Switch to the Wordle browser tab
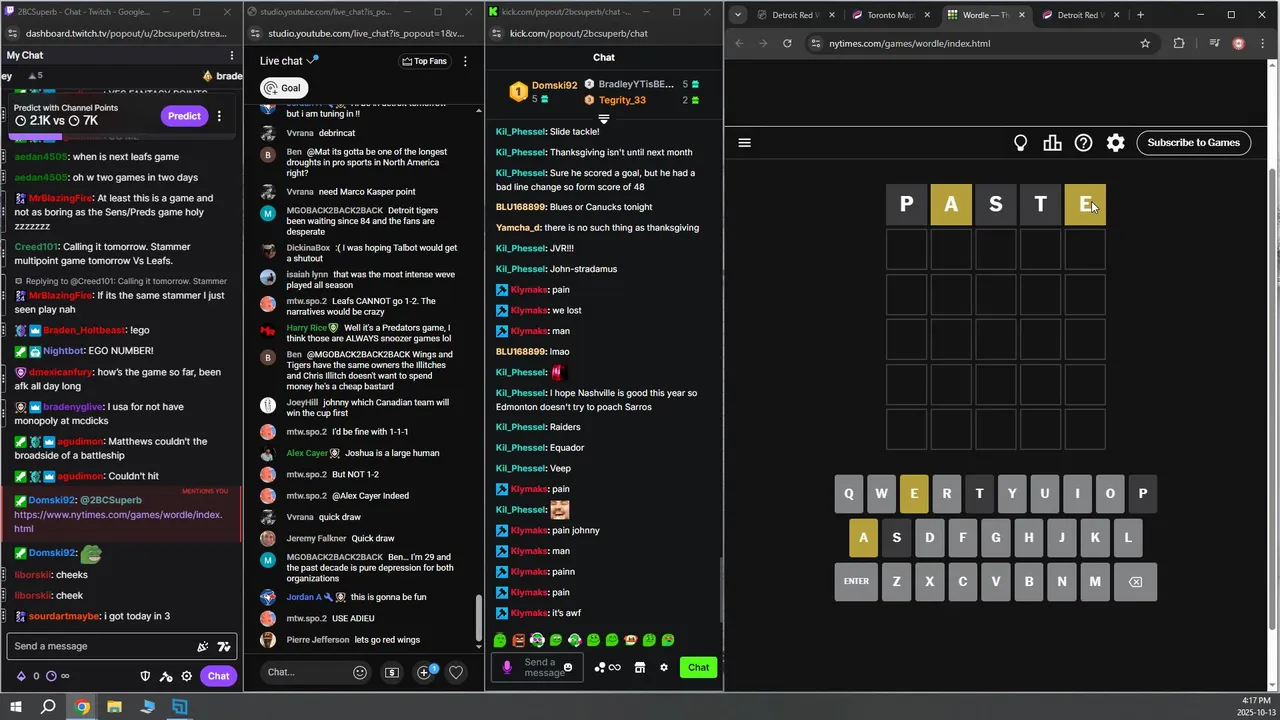Screen dimensions: 1280x720 [x=984, y=15]
